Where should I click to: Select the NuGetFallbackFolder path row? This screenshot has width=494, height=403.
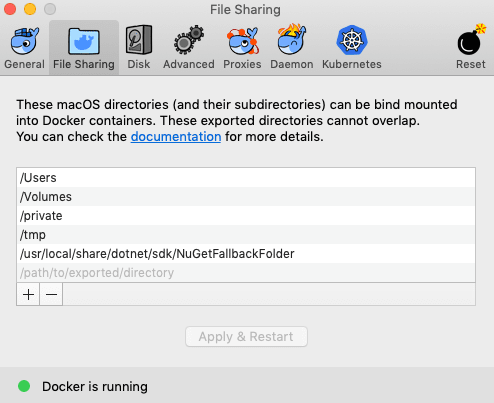click(x=246, y=254)
